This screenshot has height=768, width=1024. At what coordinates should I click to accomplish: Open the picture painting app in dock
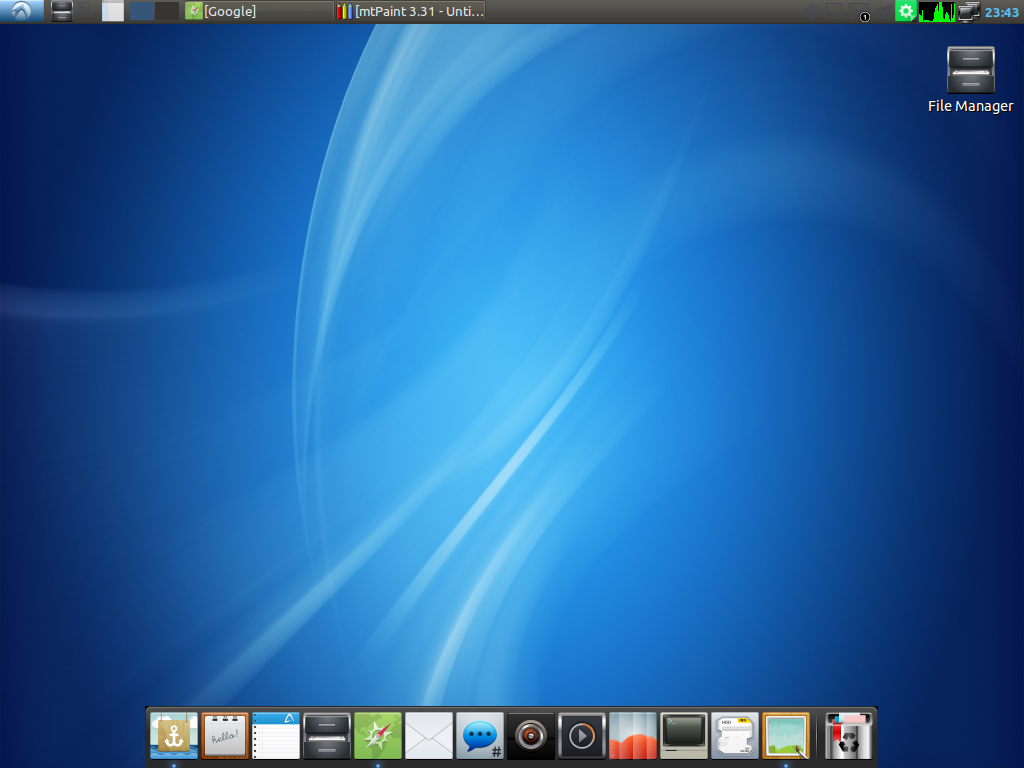tap(786, 736)
